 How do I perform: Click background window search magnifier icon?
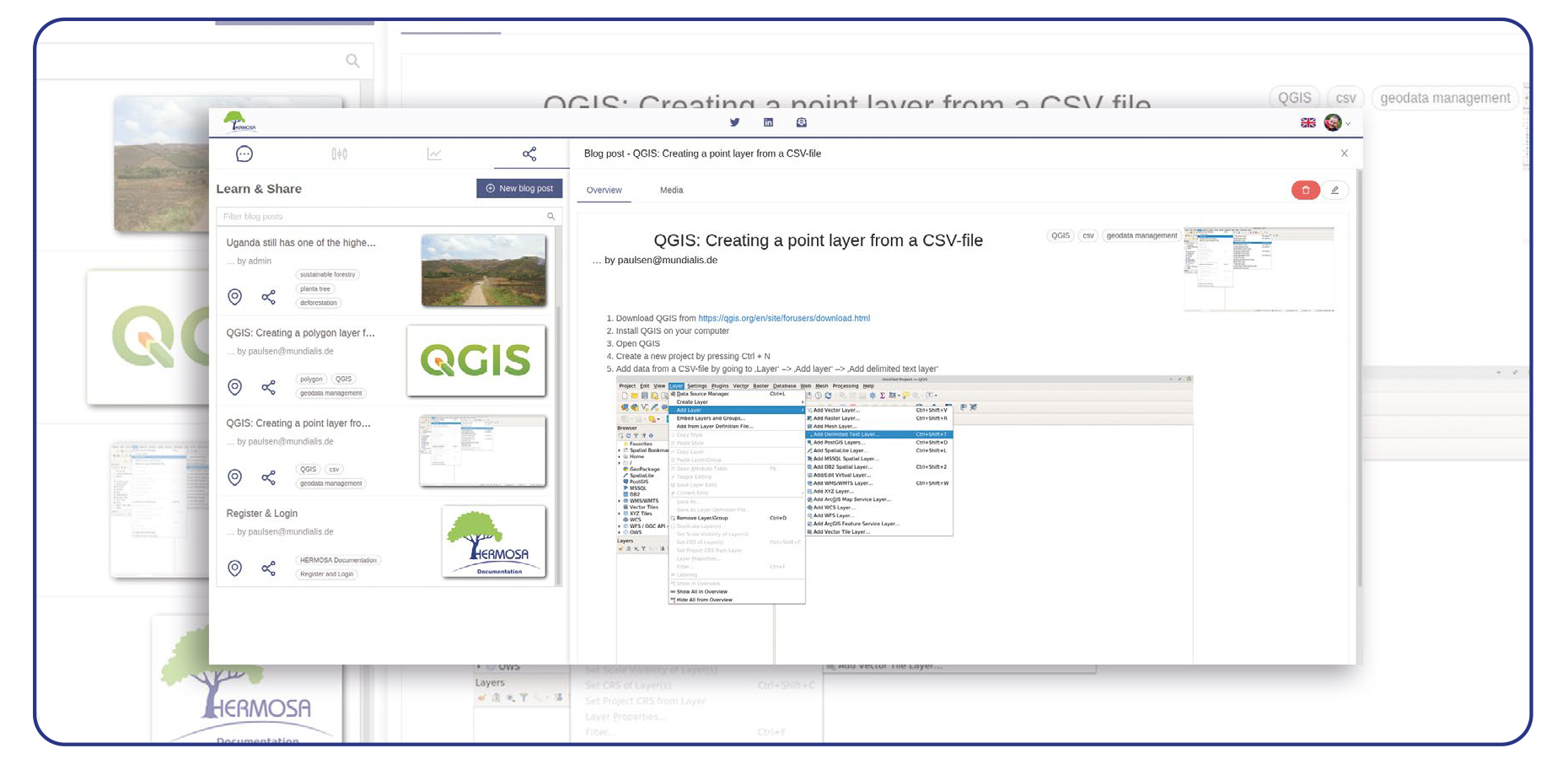pyautogui.click(x=352, y=61)
